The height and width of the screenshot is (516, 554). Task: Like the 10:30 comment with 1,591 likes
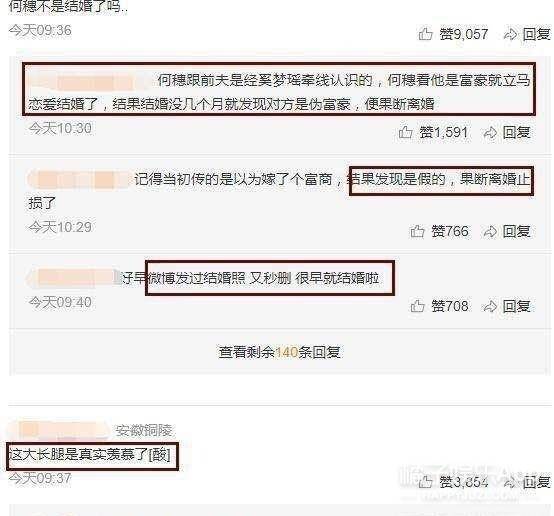click(x=406, y=133)
